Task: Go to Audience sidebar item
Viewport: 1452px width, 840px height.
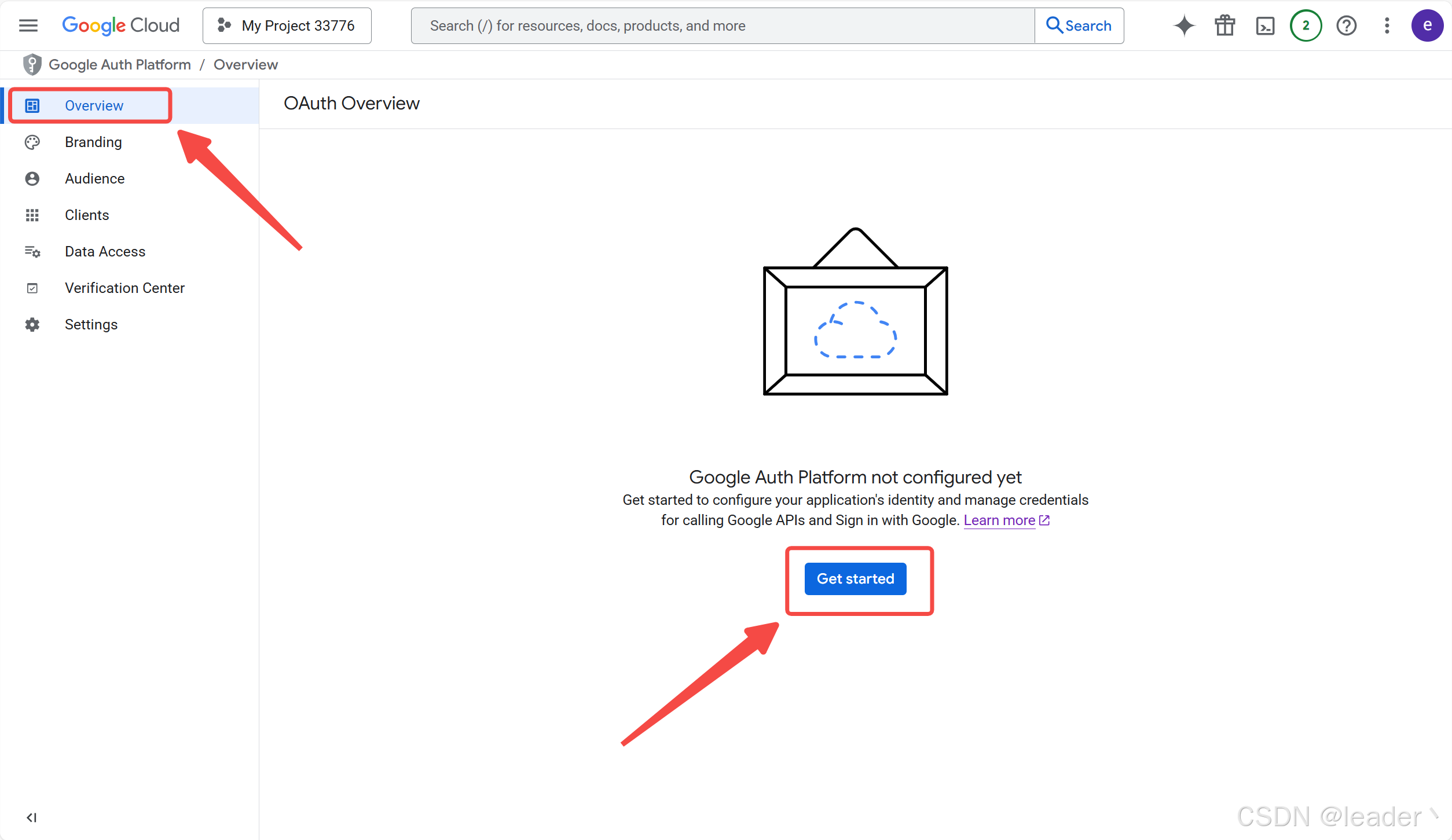Action: (x=94, y=178)
